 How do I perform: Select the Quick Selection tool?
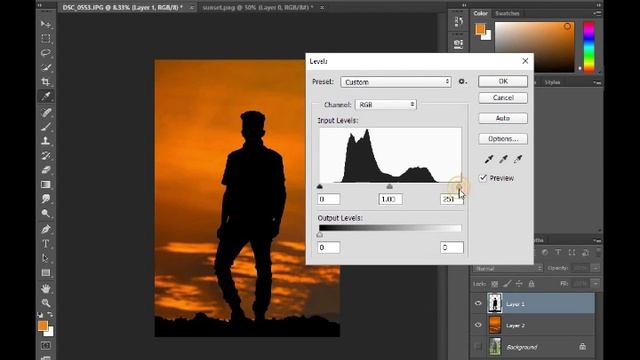coord(46,67)
